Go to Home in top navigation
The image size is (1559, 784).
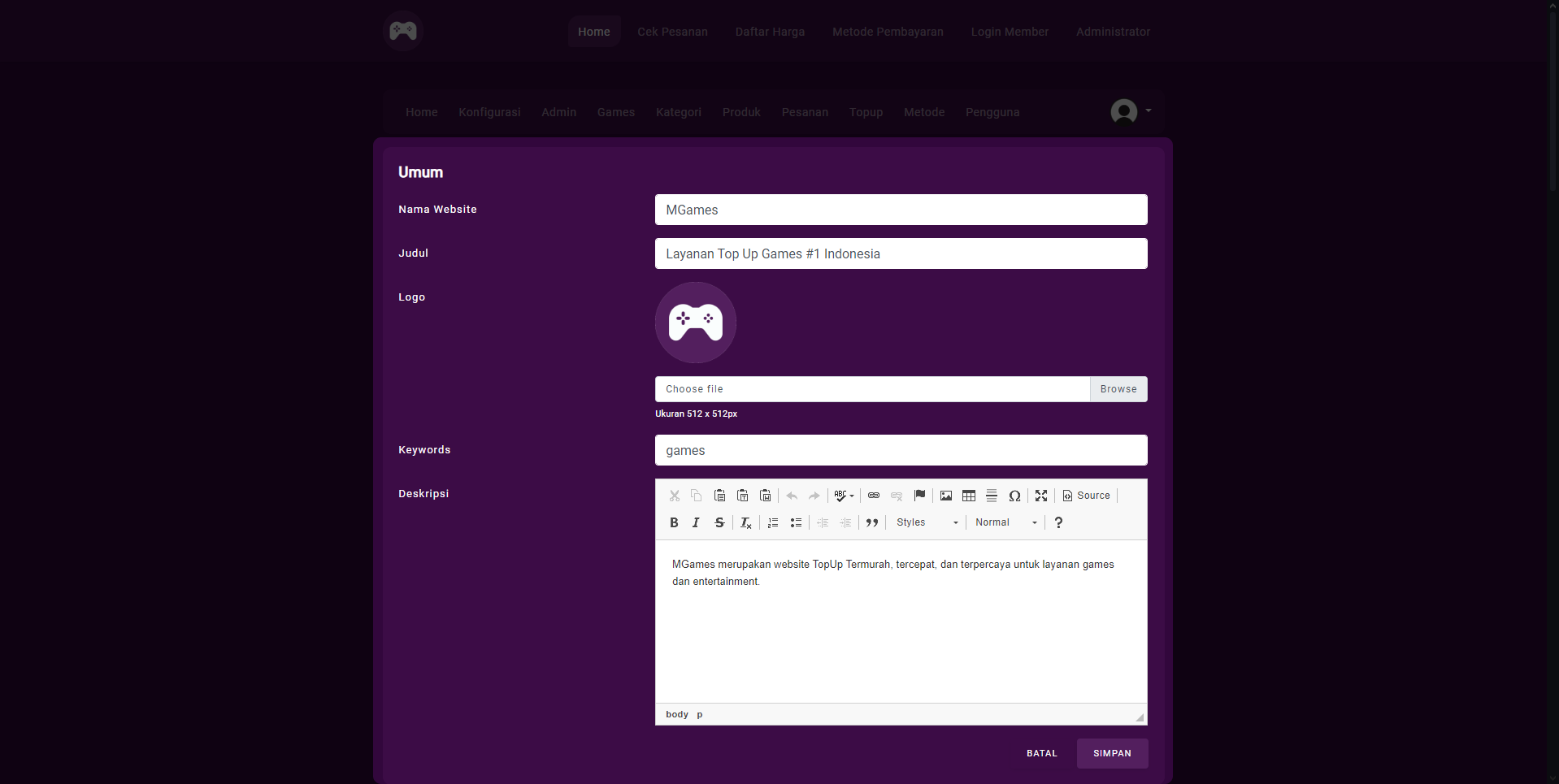coord(594,32)
